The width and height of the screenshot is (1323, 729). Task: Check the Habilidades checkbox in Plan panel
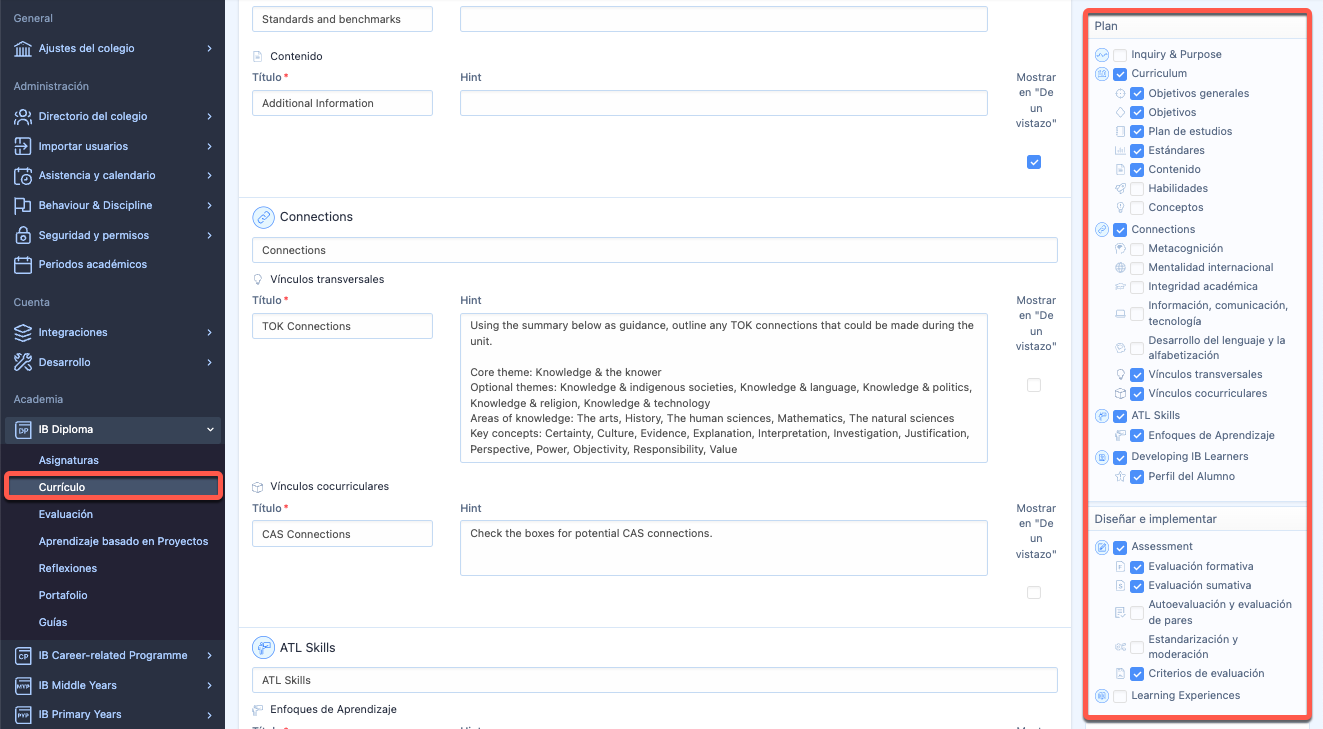tap(1137, 189)
